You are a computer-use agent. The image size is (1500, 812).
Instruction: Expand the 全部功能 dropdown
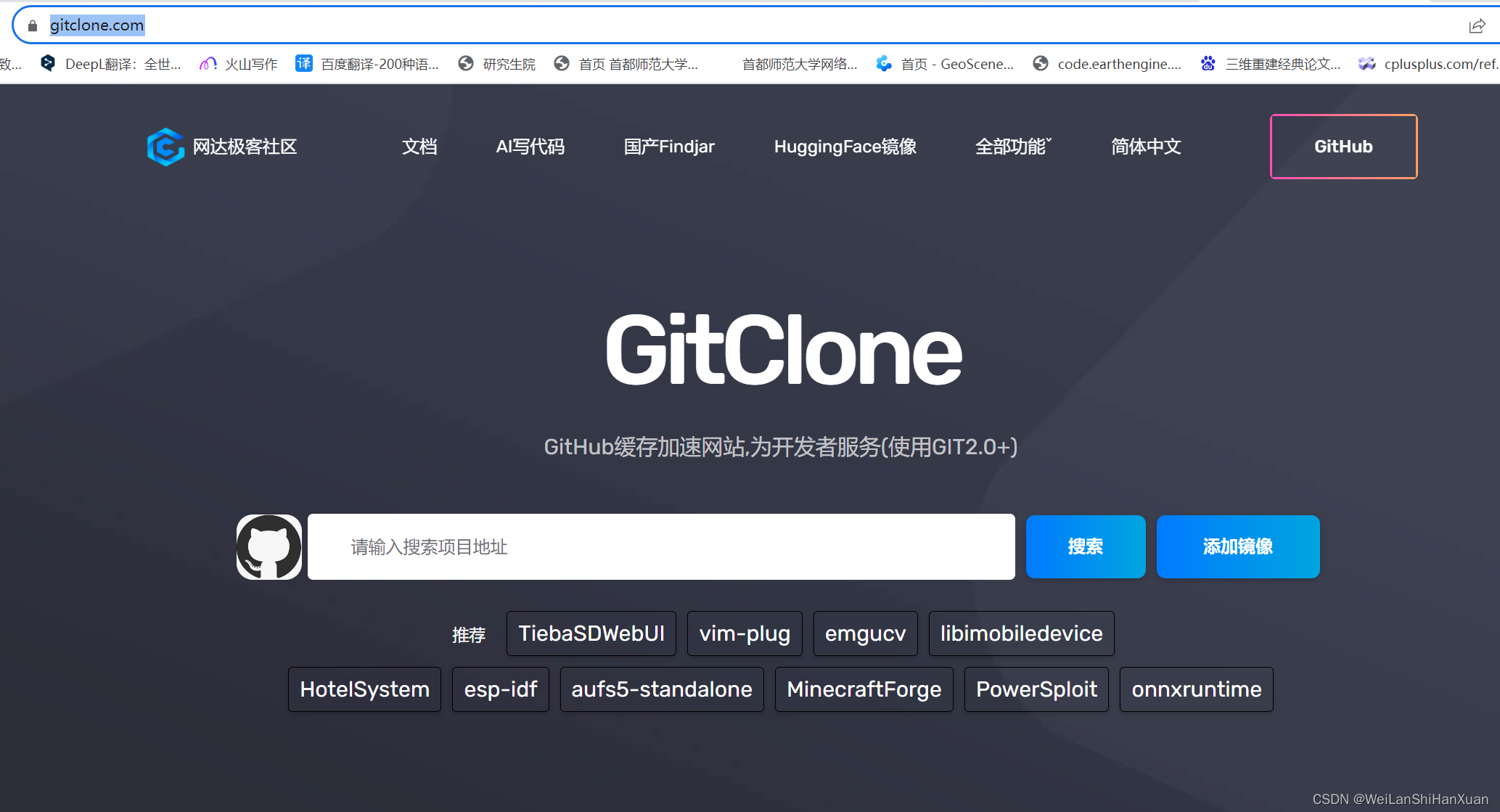(1013, 147)
